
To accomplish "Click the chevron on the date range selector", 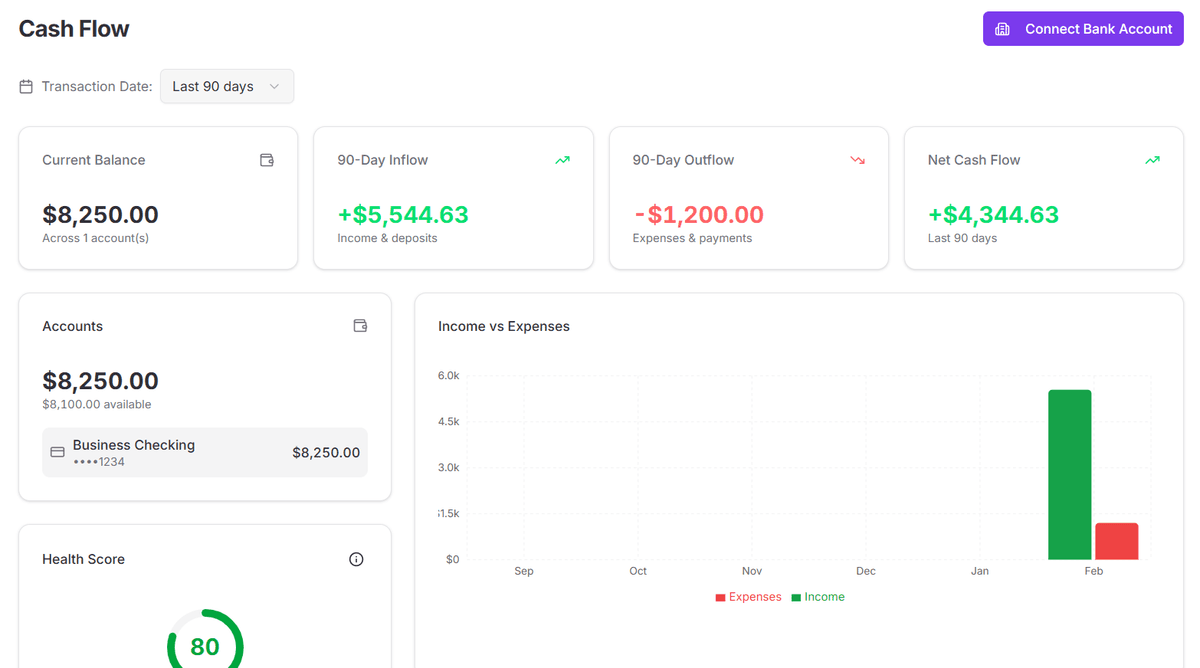I will (x=274, y=86).
